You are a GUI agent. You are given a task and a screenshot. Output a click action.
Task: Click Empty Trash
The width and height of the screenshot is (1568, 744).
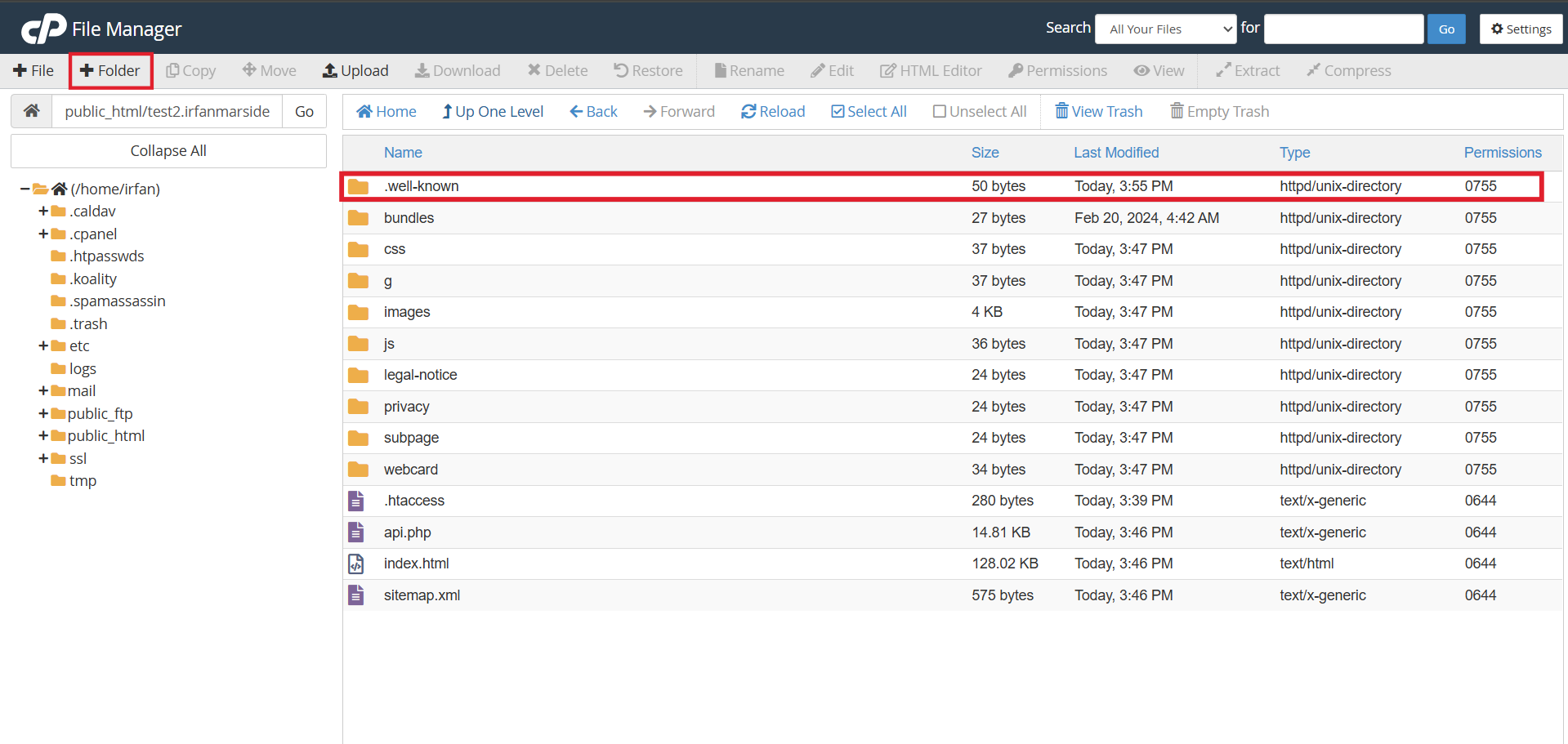tap(1220, 112)
